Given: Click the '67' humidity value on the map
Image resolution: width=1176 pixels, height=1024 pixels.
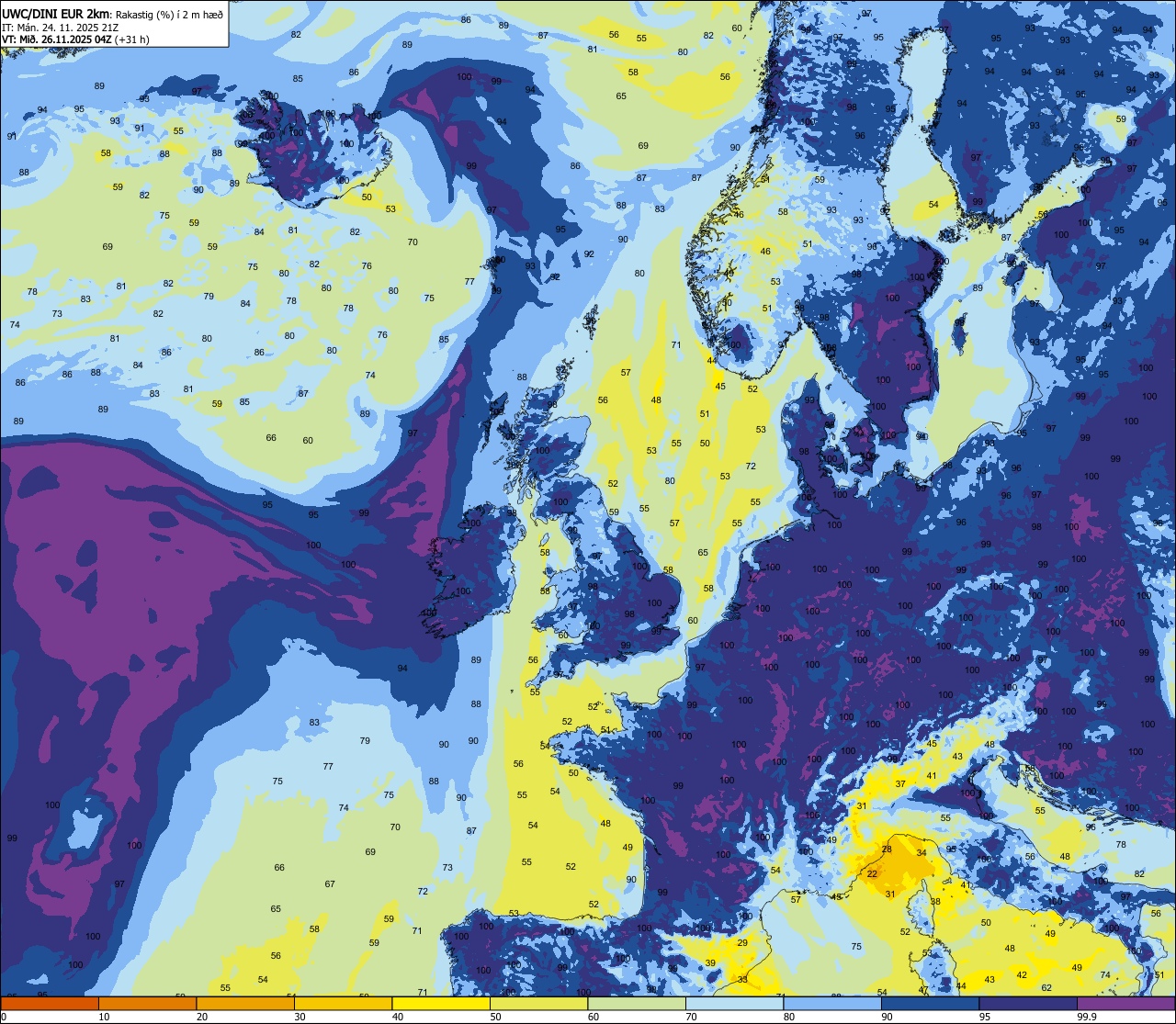Looking at the screenshot, I should click(330, 883).
